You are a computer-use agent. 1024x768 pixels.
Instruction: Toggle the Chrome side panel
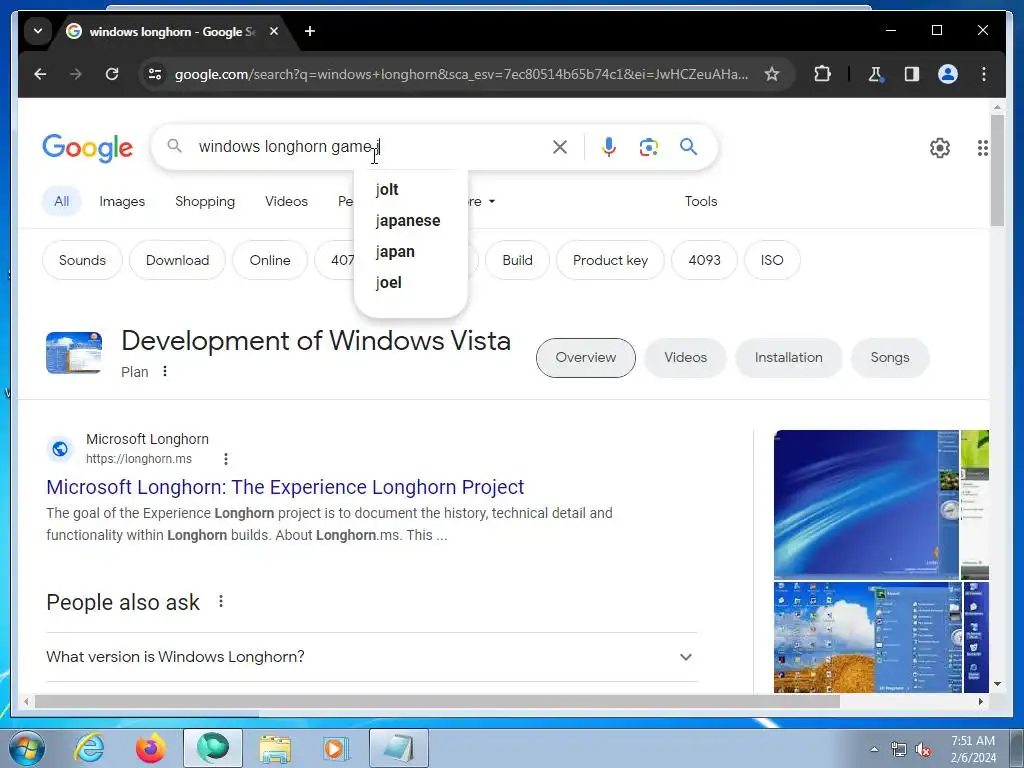pos(912,74)
